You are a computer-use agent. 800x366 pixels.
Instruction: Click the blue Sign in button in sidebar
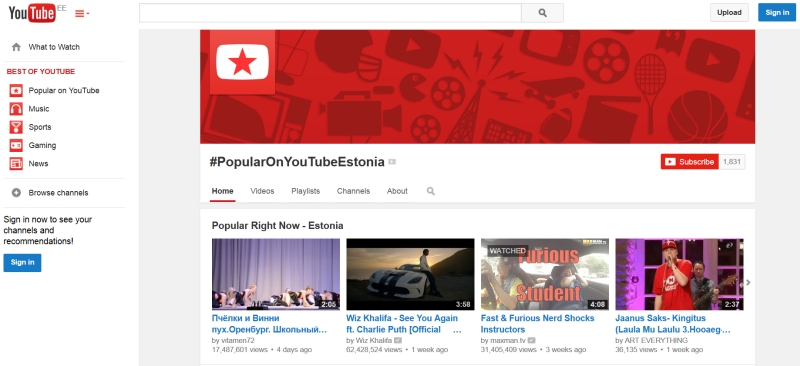click(22, 262)
